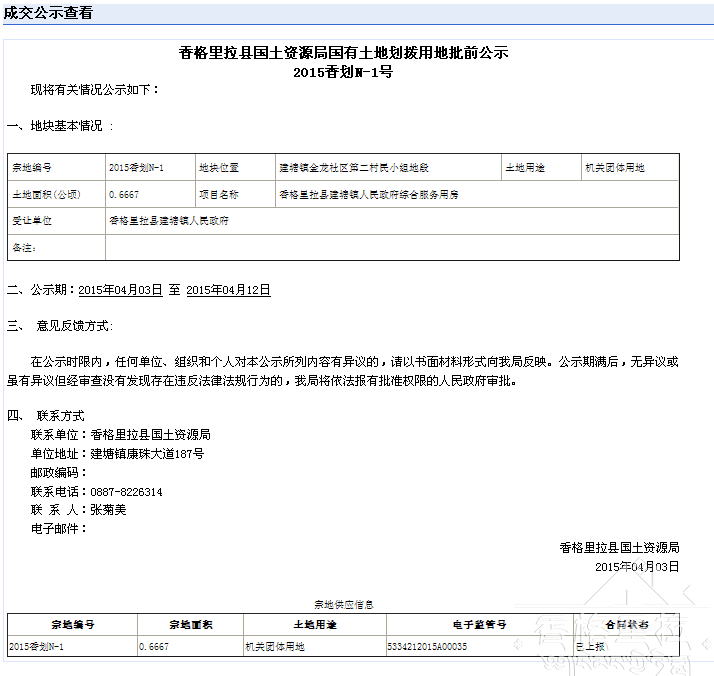The width and height of the screenshot is (714, 676).
Task: Click the 宗地编号 column header in bottom table
Action: 72,624
